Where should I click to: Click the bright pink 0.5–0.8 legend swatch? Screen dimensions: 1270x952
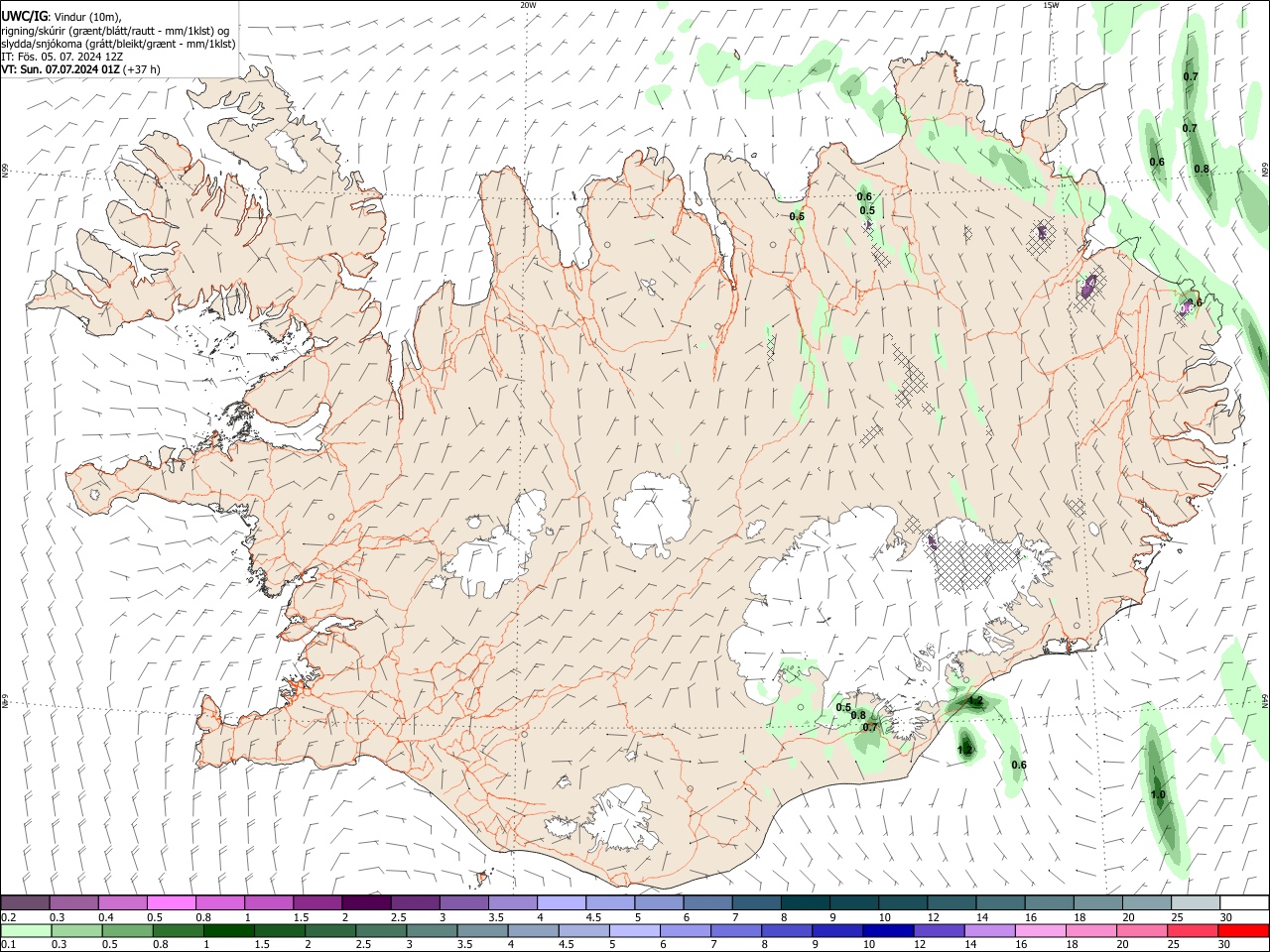[x=171, y=902]
